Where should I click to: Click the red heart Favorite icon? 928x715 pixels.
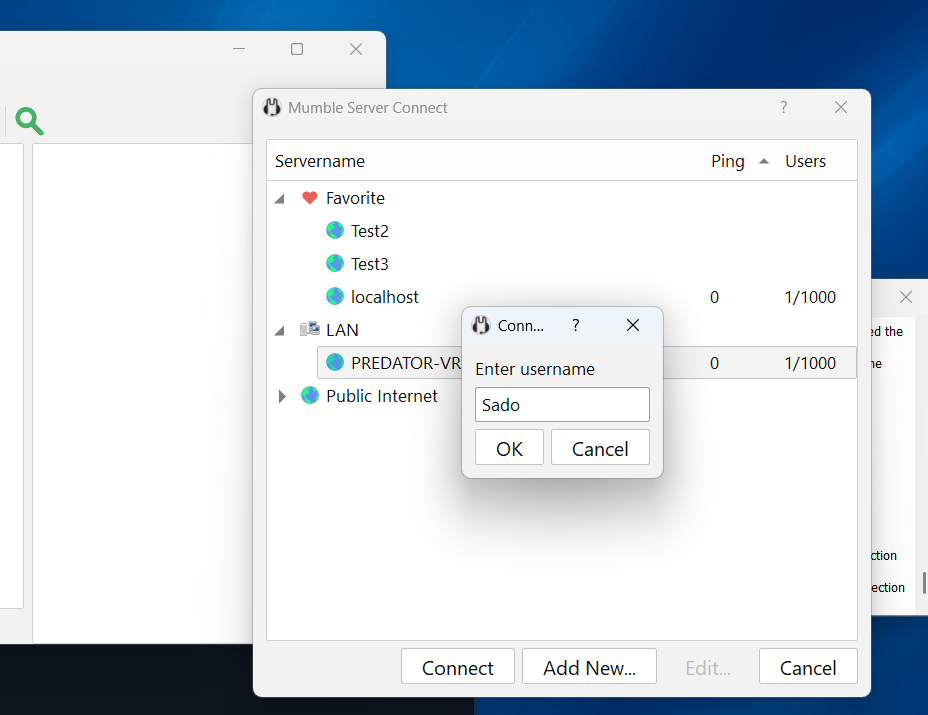pyautogui.click(x=309, y=198)
